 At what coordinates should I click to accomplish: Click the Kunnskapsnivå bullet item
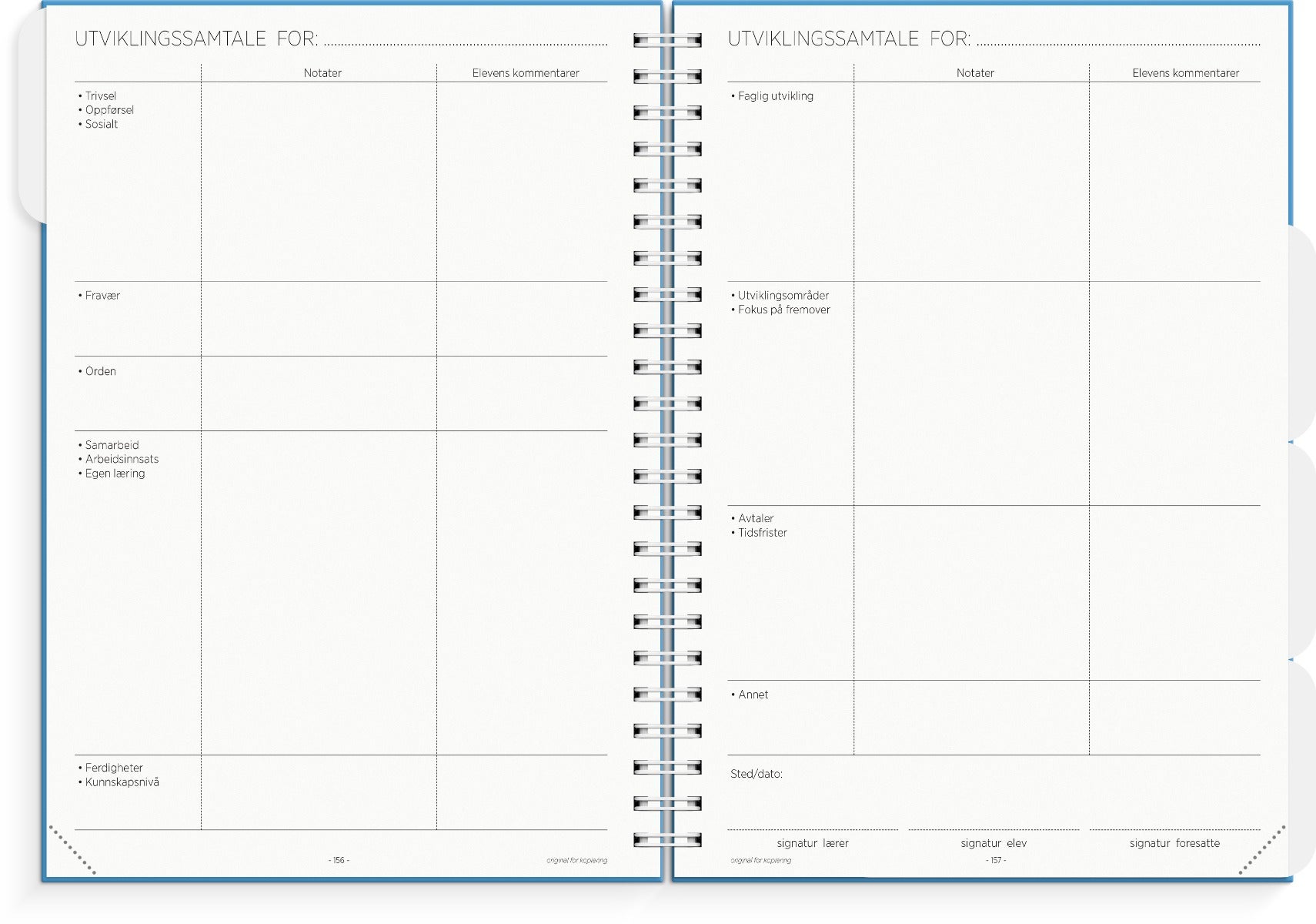click(x=122, y=782)
